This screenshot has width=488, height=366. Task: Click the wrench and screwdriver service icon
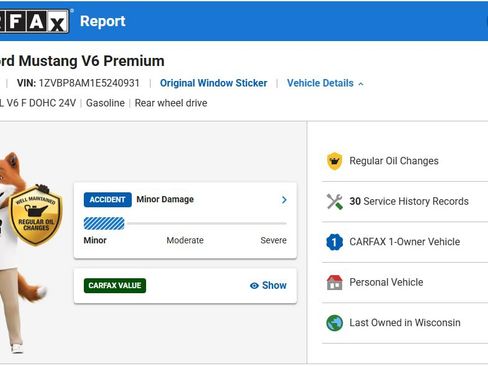point(334,201)
